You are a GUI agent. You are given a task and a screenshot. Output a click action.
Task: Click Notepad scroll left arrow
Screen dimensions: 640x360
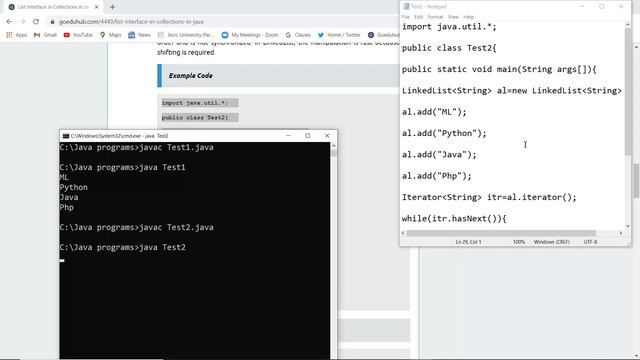[x=403, y=233]
